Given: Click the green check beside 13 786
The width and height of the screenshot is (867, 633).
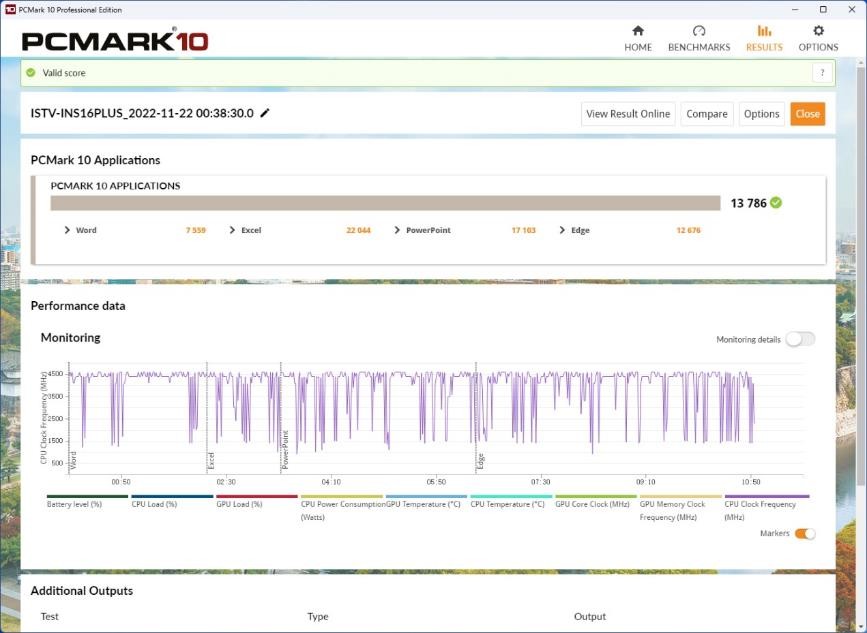Looking at the screenshot, I should pyautogui.click(x=776, y=203).
